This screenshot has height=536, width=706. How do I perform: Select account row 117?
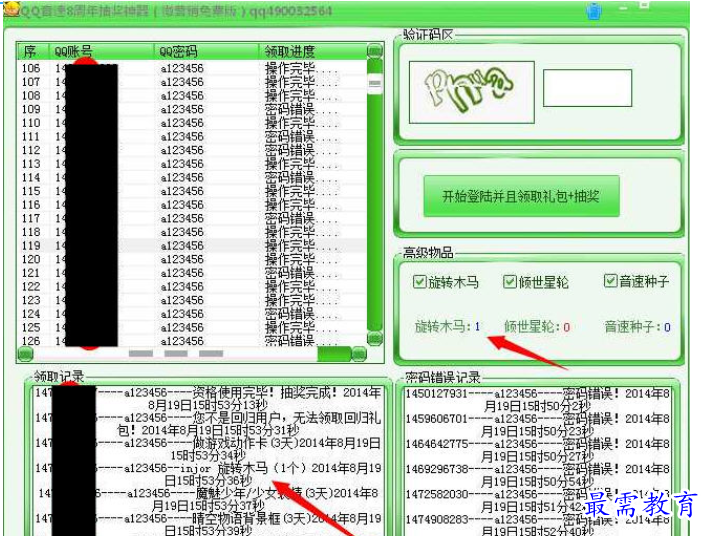pos(192,218)
